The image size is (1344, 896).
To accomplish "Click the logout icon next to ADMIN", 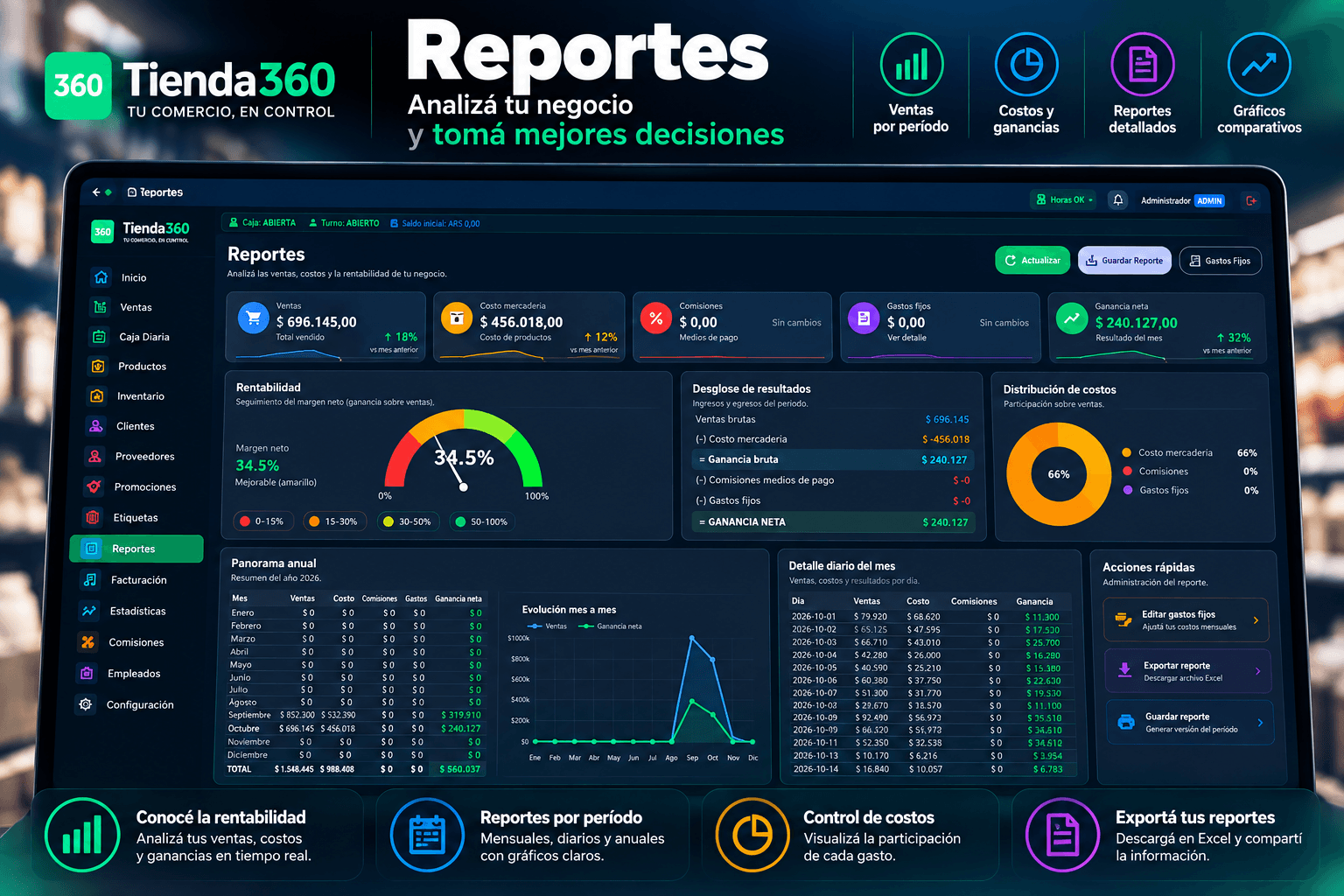I will tap(1251, 200).
